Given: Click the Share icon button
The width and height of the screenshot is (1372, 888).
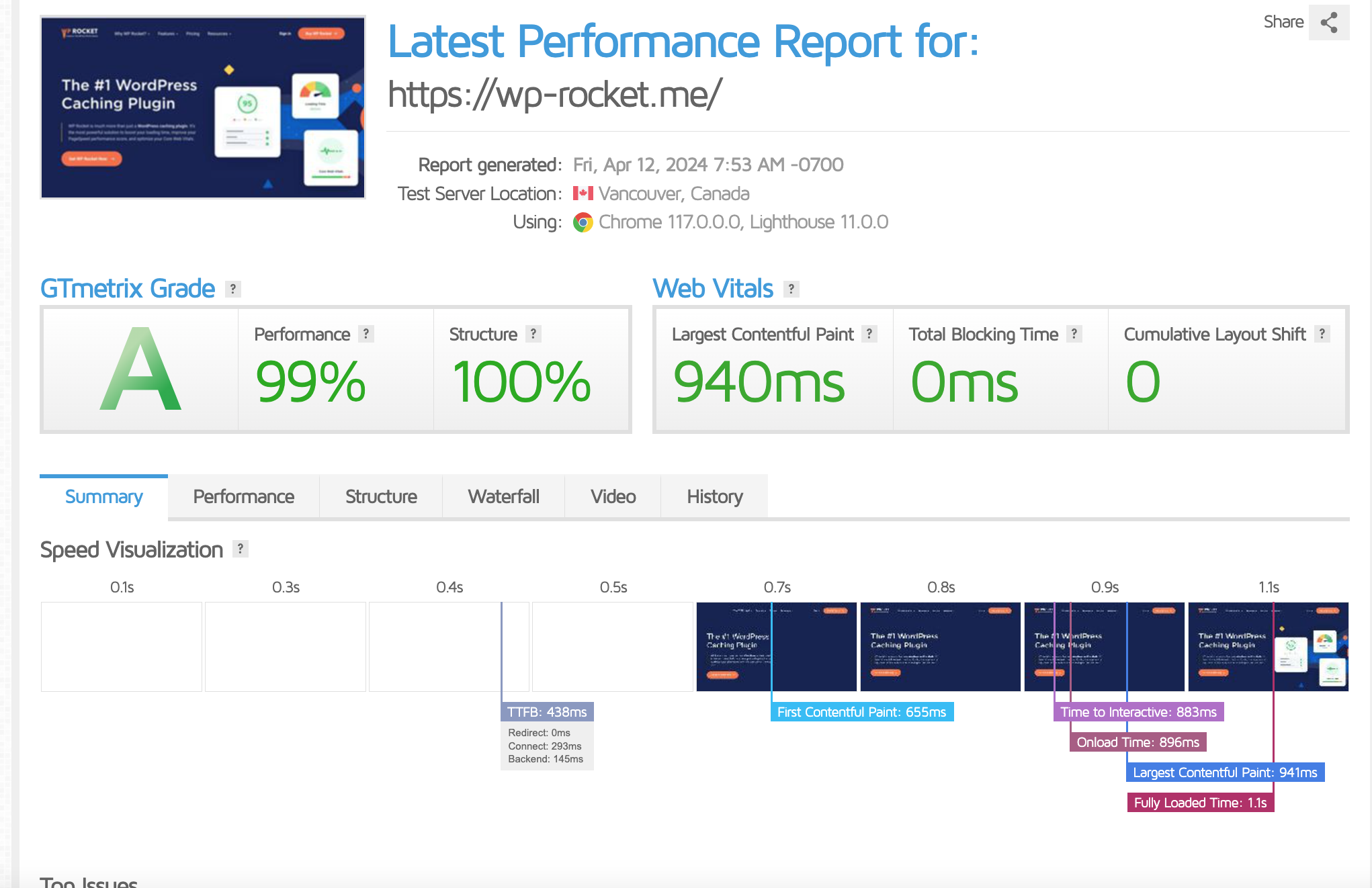Looking at the screenshot, I should (1328, 22).
